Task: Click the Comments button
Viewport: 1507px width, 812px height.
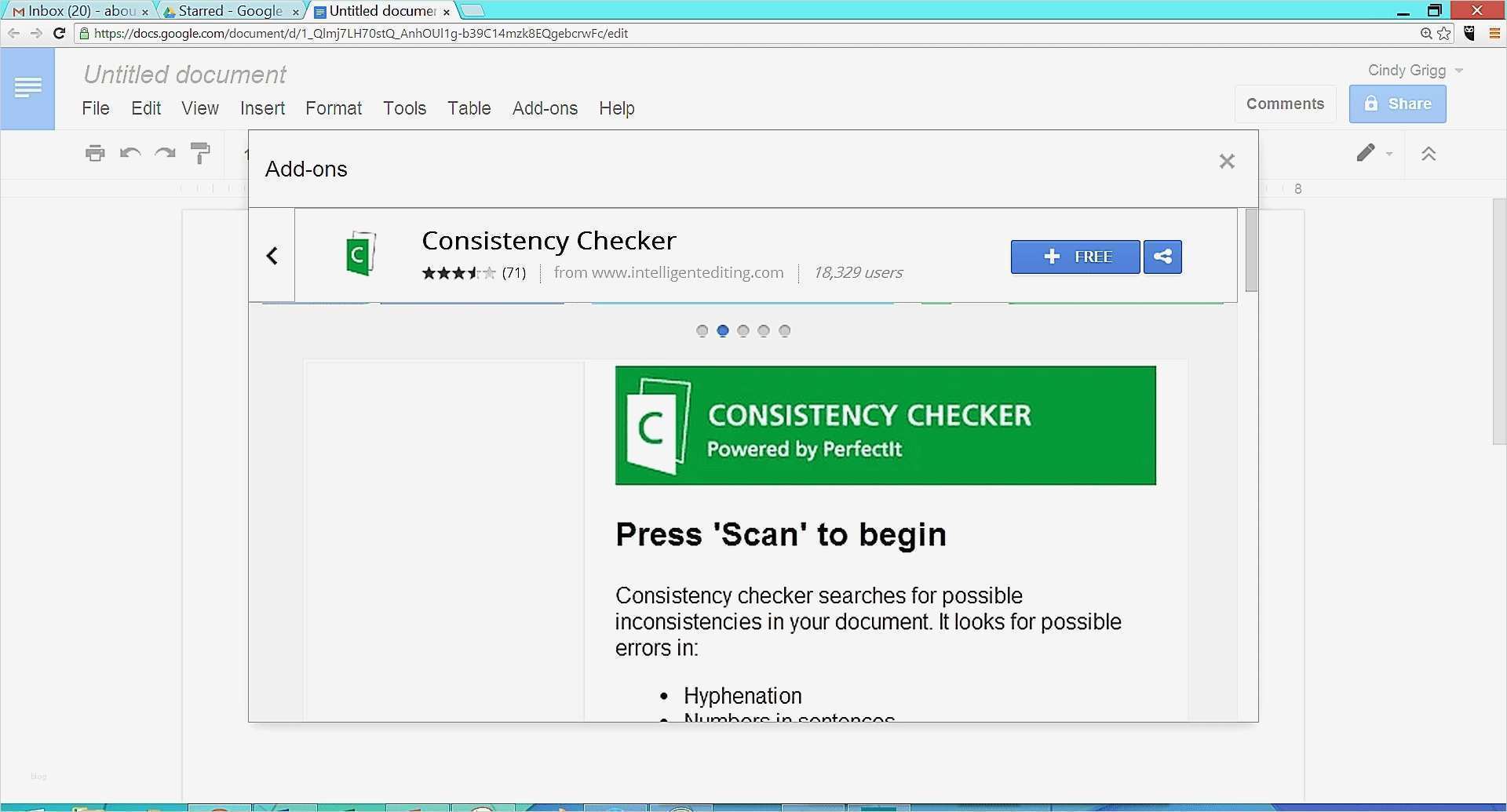Action: tap(1285, 104)
